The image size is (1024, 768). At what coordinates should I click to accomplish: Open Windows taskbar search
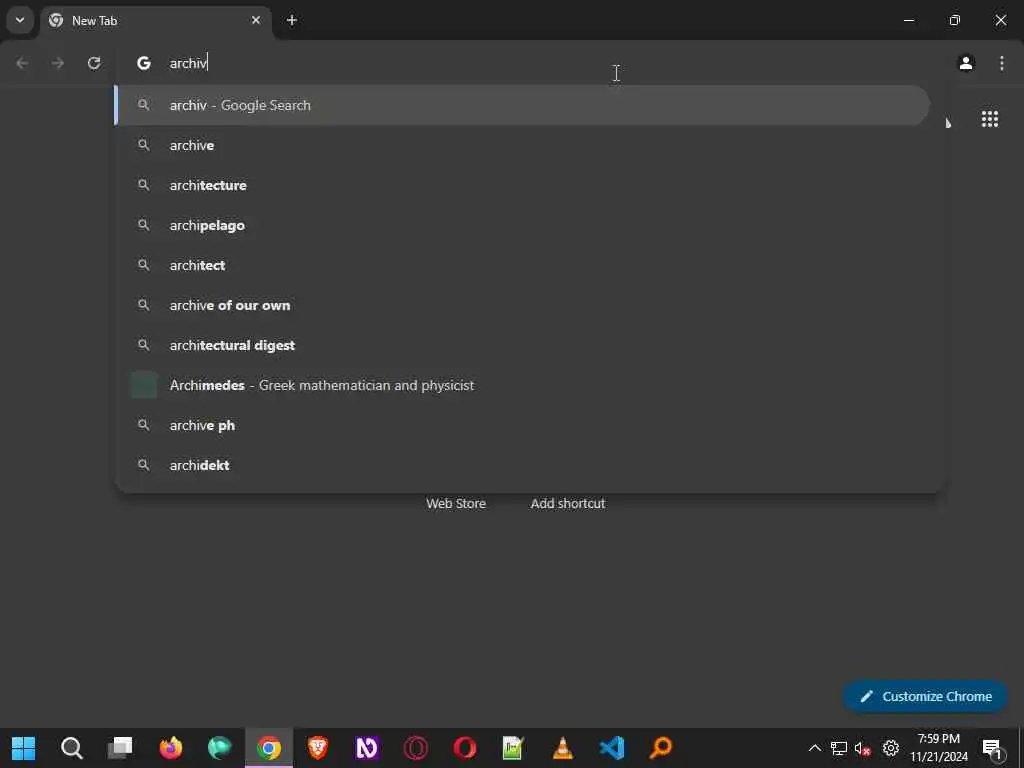pos(72,748)
